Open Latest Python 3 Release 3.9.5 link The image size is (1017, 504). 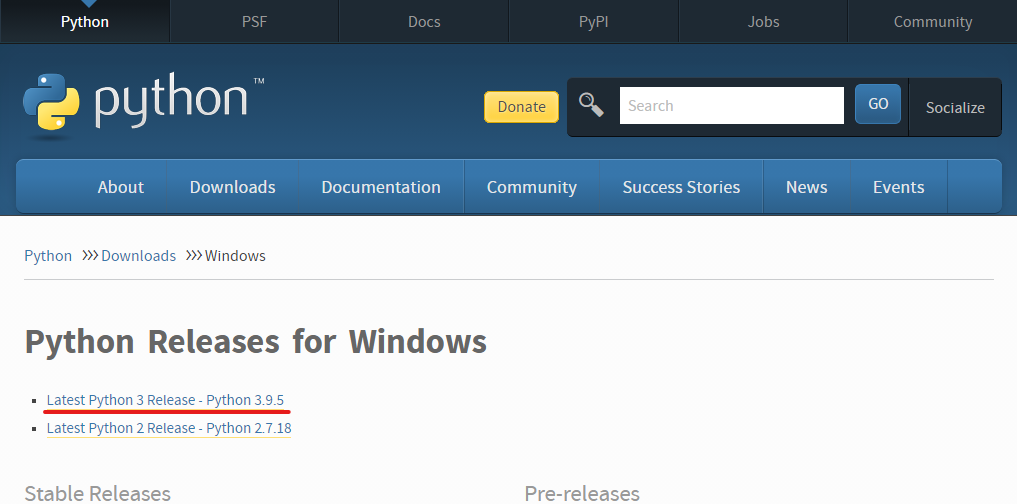point(165,400)
